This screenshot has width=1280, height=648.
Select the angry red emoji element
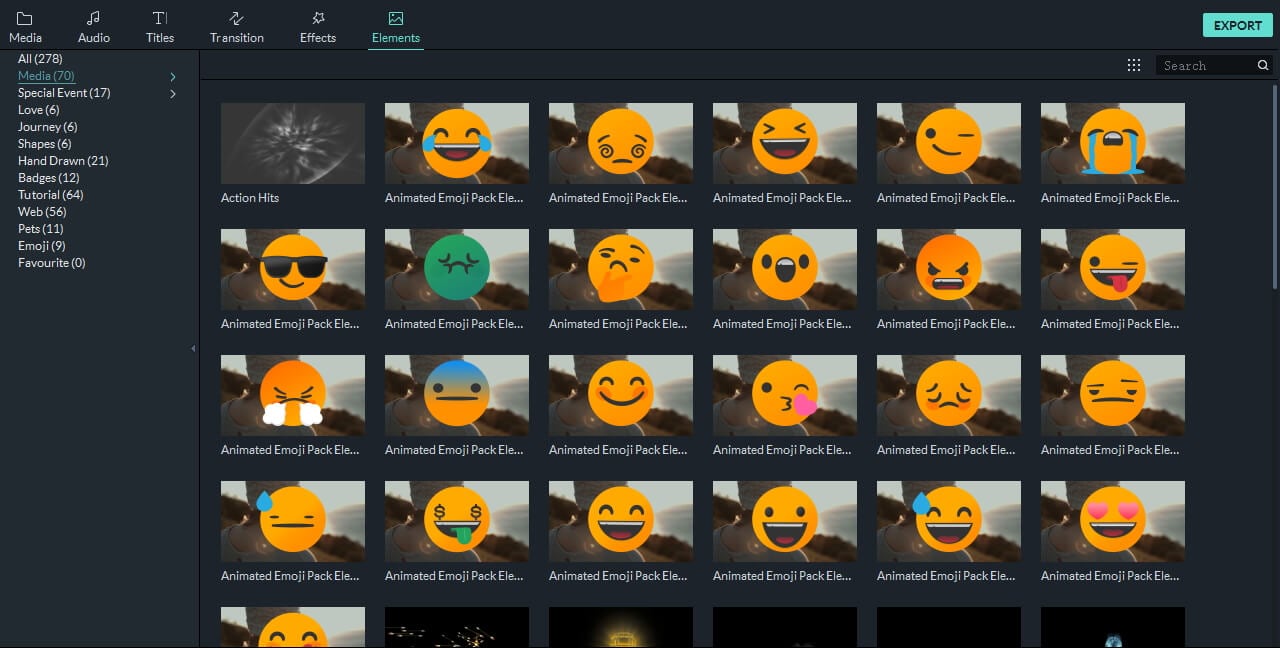(x=949, y=269)
